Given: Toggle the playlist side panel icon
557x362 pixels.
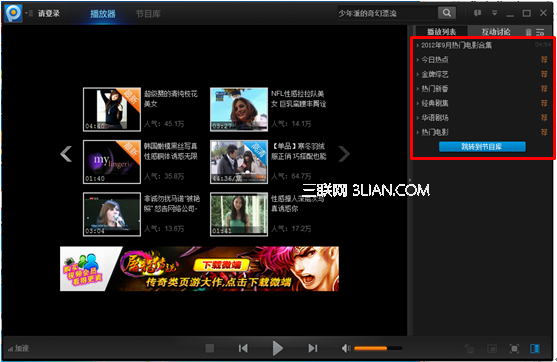Looking at the screenshot, I should 535,349.
